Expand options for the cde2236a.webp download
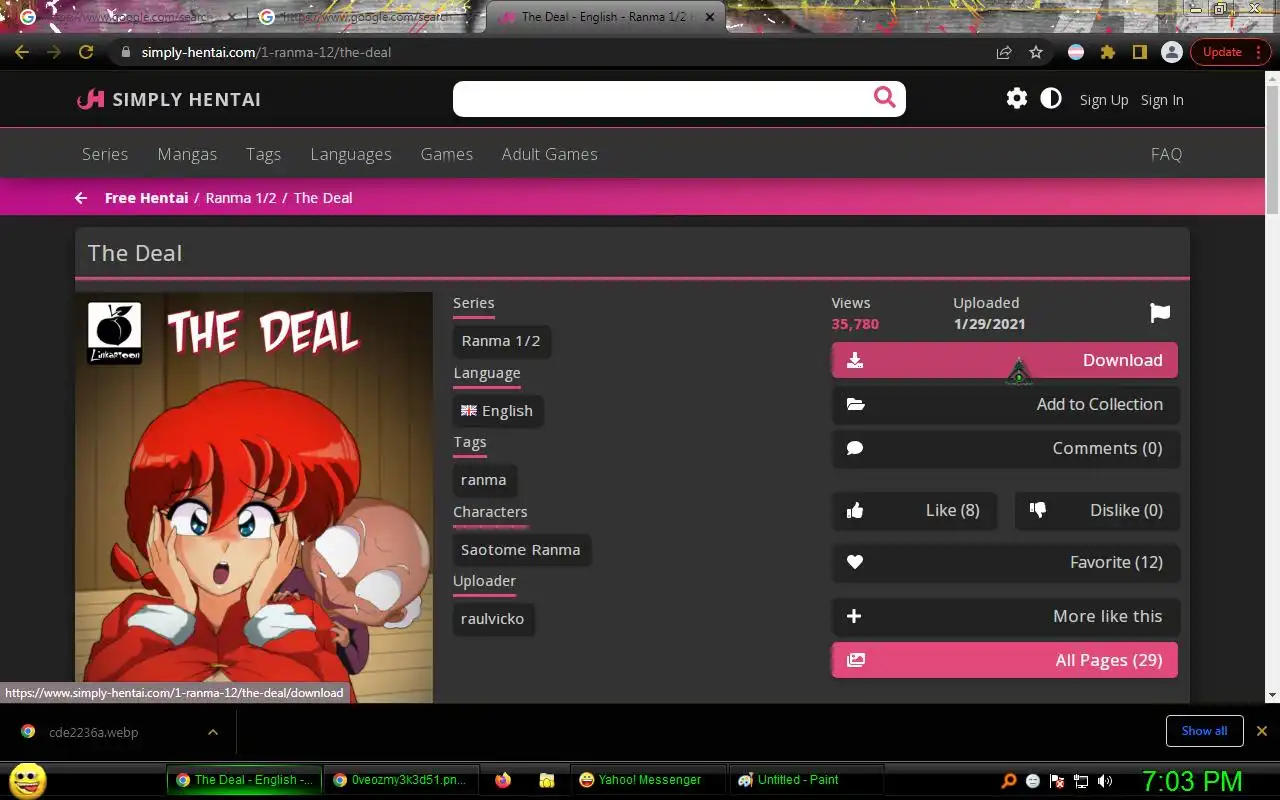Image resolution: width=1280 pixels, height=800 pixels. point(213,732)
